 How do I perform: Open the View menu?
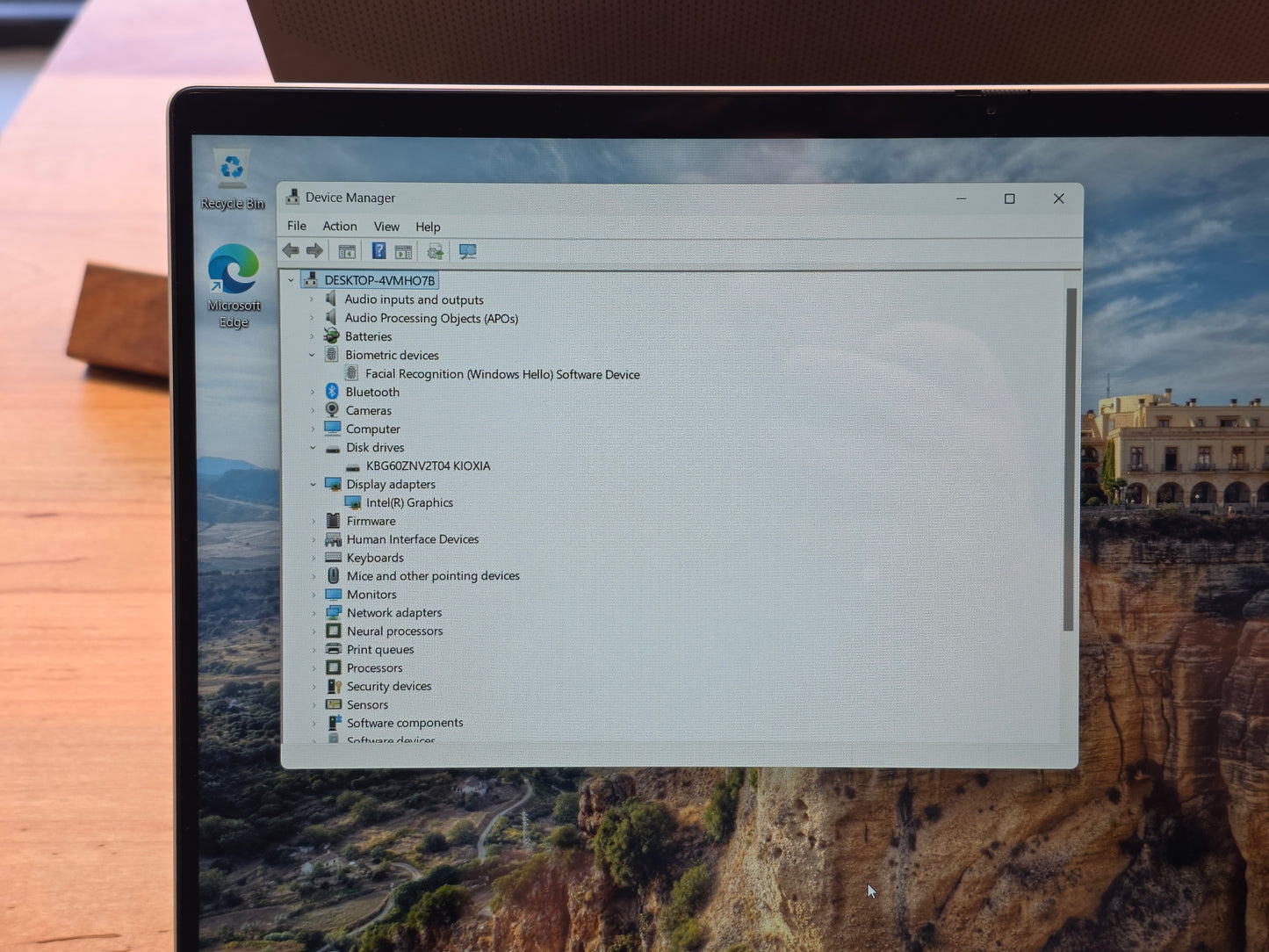[x=386, y=227]
